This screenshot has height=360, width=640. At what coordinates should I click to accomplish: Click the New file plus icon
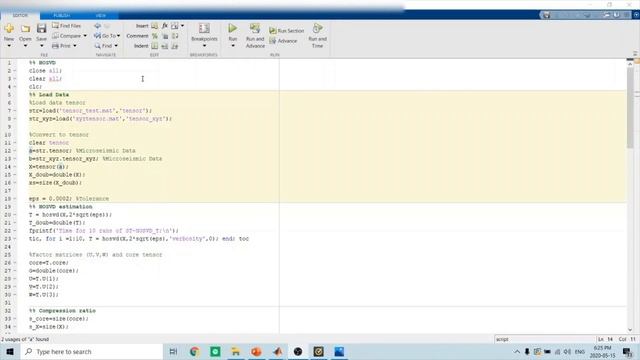(9, 29)
